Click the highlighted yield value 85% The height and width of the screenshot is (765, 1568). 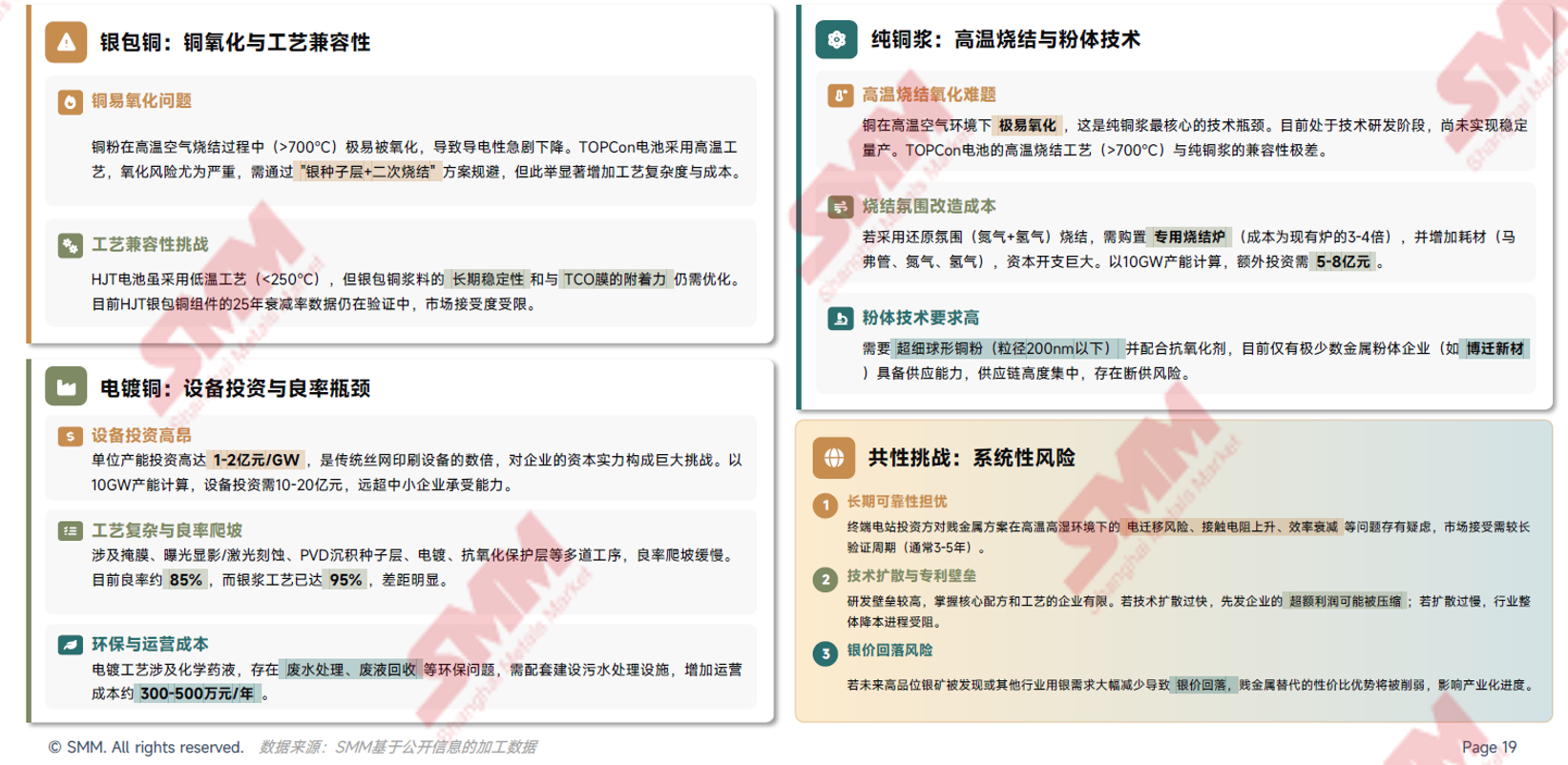point(186,580)
